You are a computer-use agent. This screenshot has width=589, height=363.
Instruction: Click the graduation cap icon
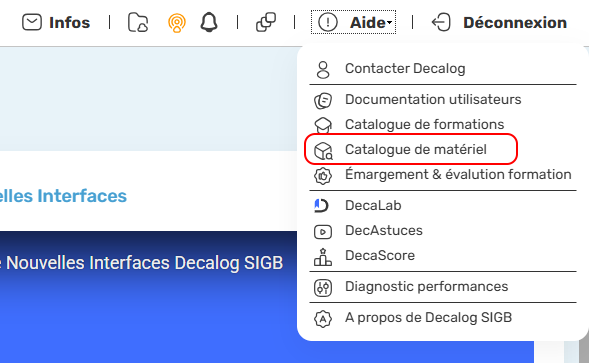[x=323, y=125]
